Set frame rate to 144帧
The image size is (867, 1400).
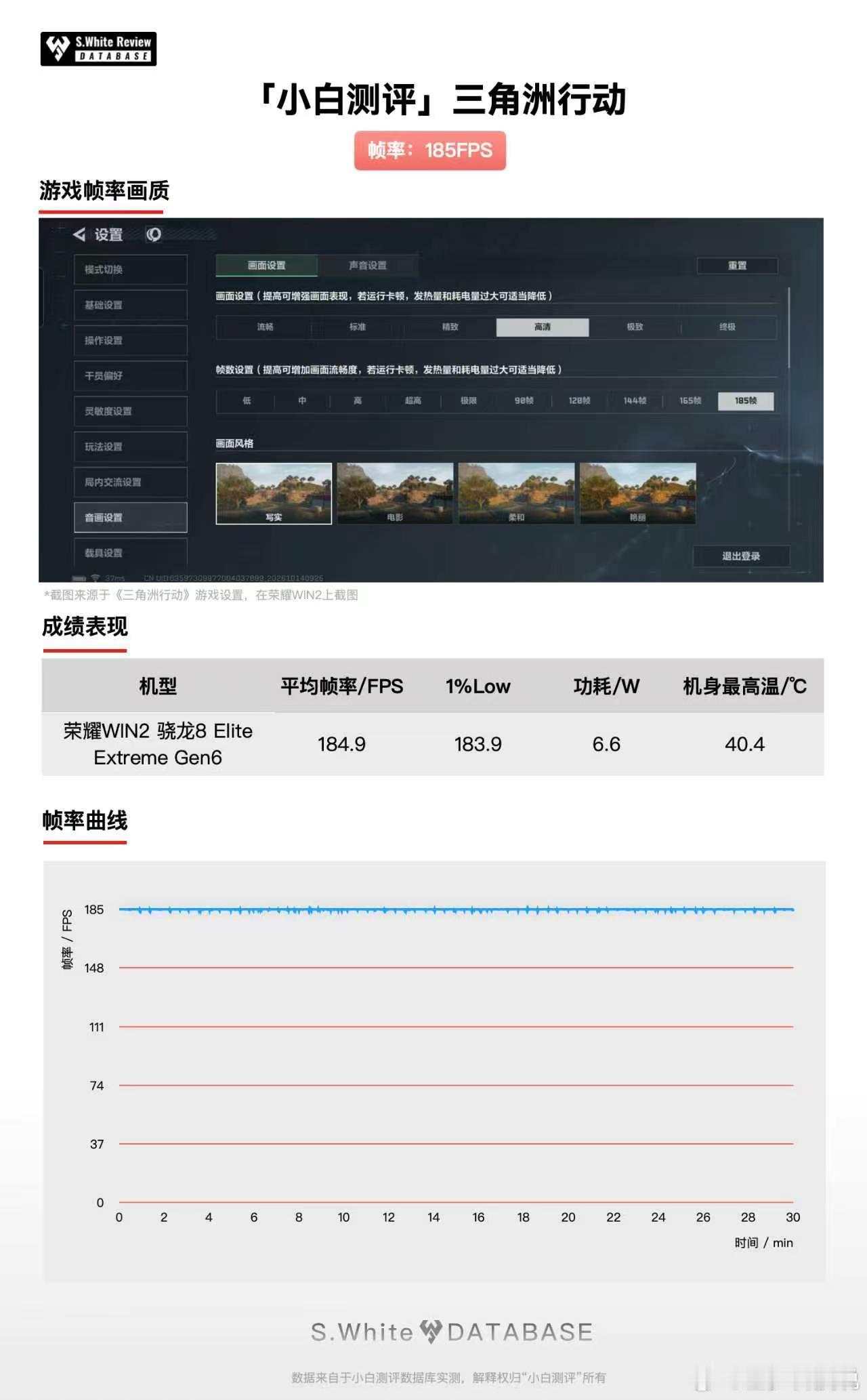635,401
